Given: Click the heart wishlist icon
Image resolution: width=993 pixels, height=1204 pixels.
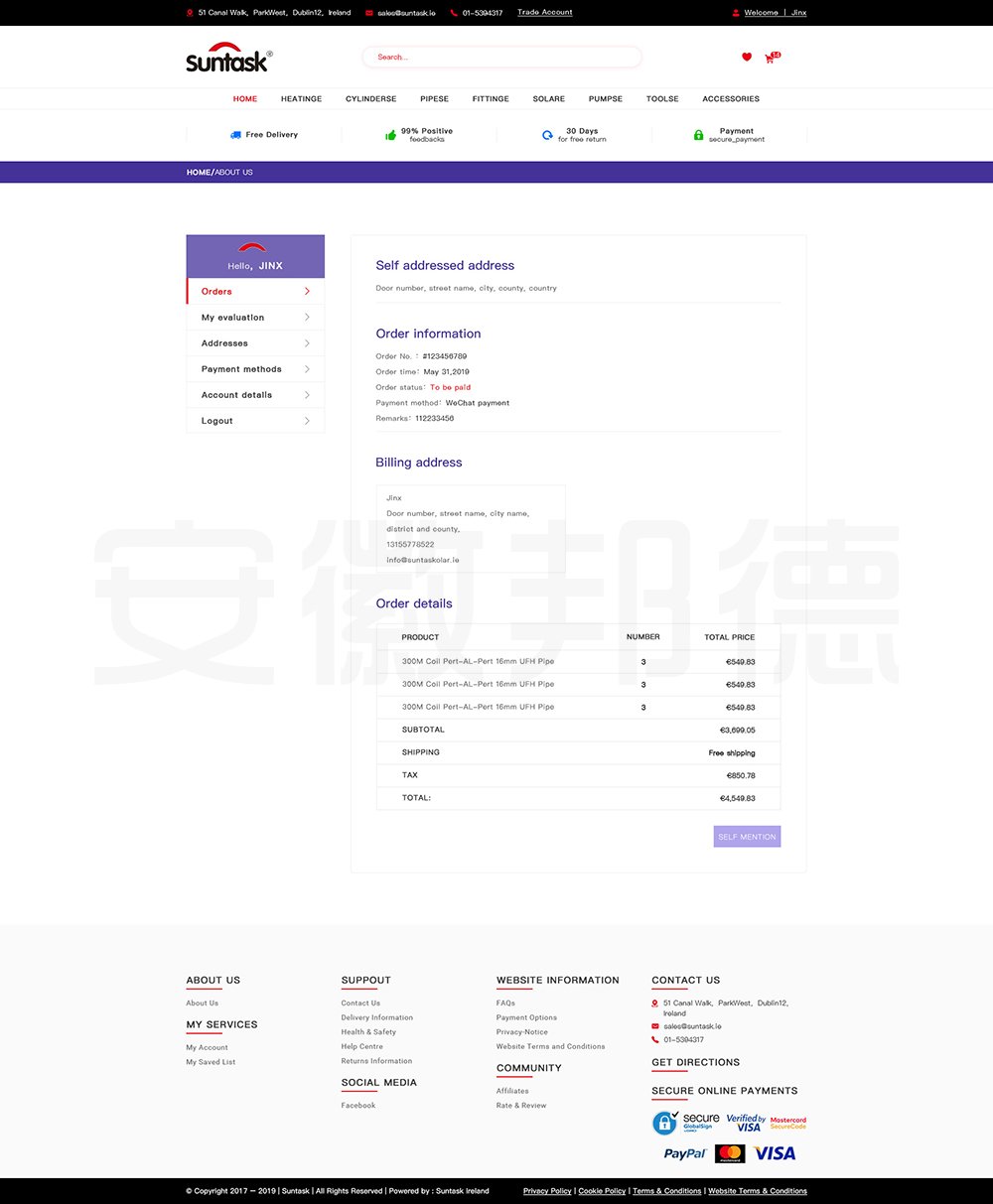Looking at the screenshot, I should (x=747, y=58).
